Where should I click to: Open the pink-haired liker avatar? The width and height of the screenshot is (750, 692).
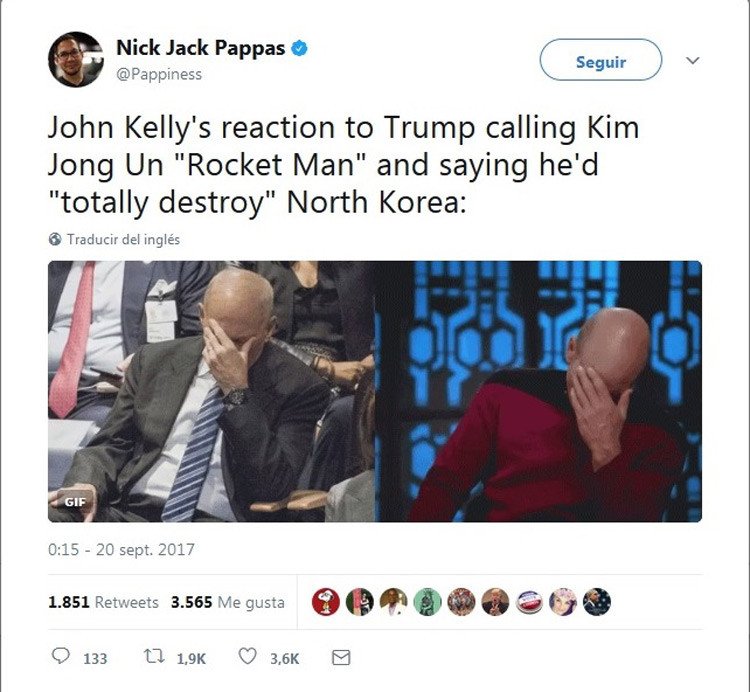[x=563, y=602]
